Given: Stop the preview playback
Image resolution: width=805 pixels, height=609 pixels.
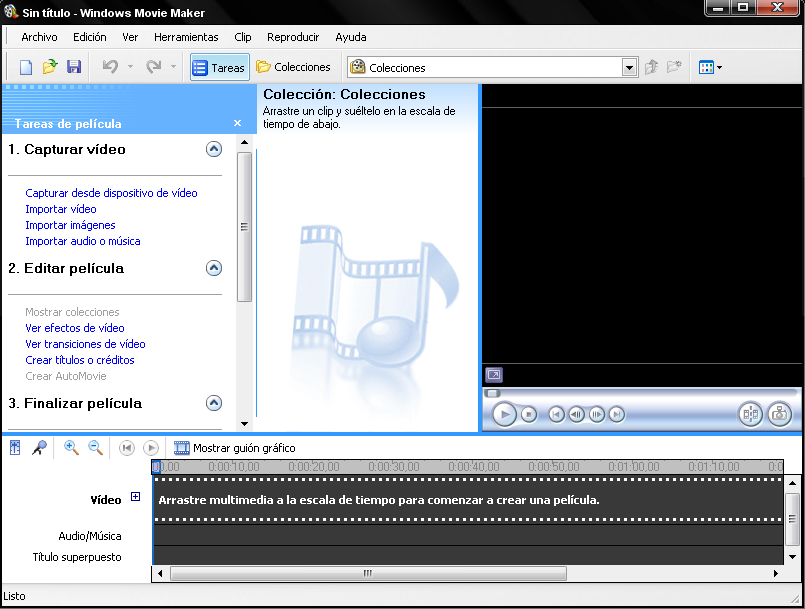Looking at the screenshot, I should tap(529, 414).
